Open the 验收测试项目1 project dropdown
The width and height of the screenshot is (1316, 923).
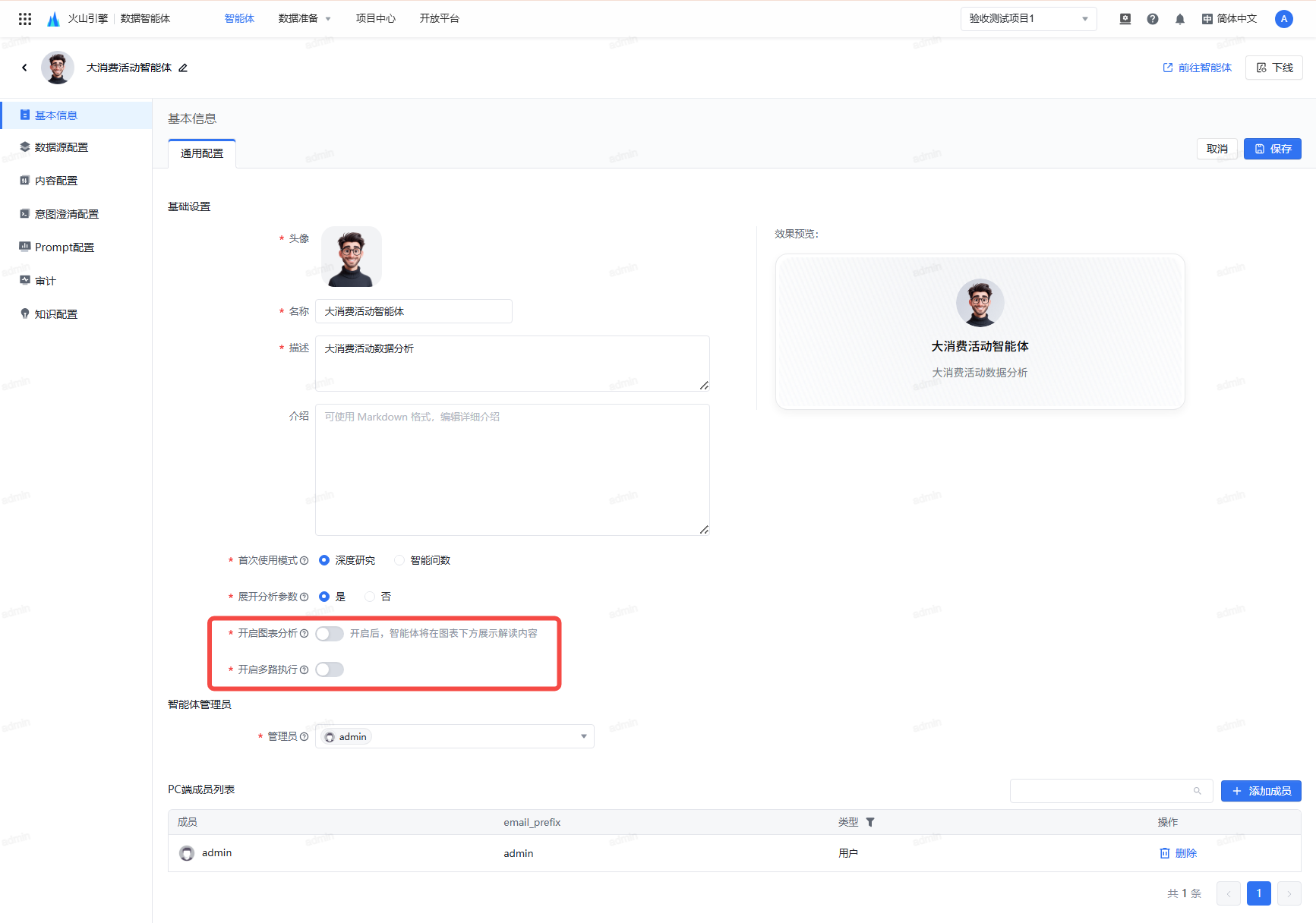click(1029, 19)
